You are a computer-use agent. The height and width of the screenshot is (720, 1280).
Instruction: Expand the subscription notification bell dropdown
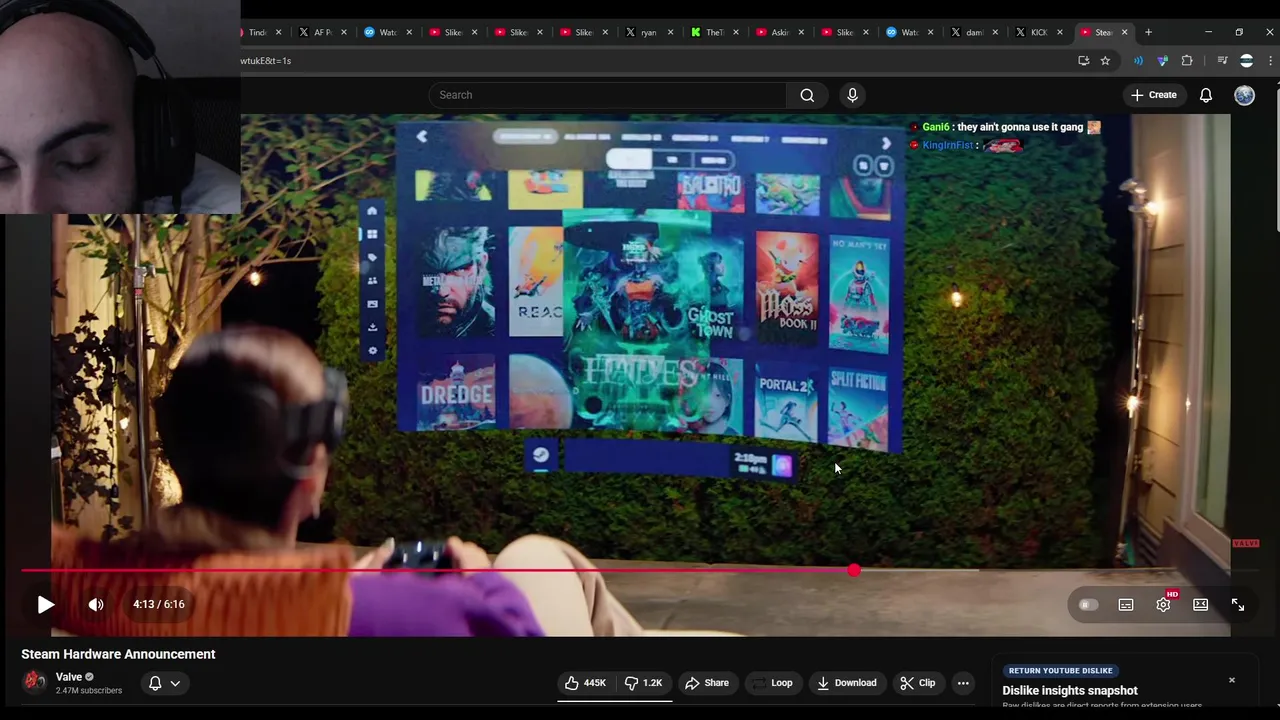pos(165,683)
